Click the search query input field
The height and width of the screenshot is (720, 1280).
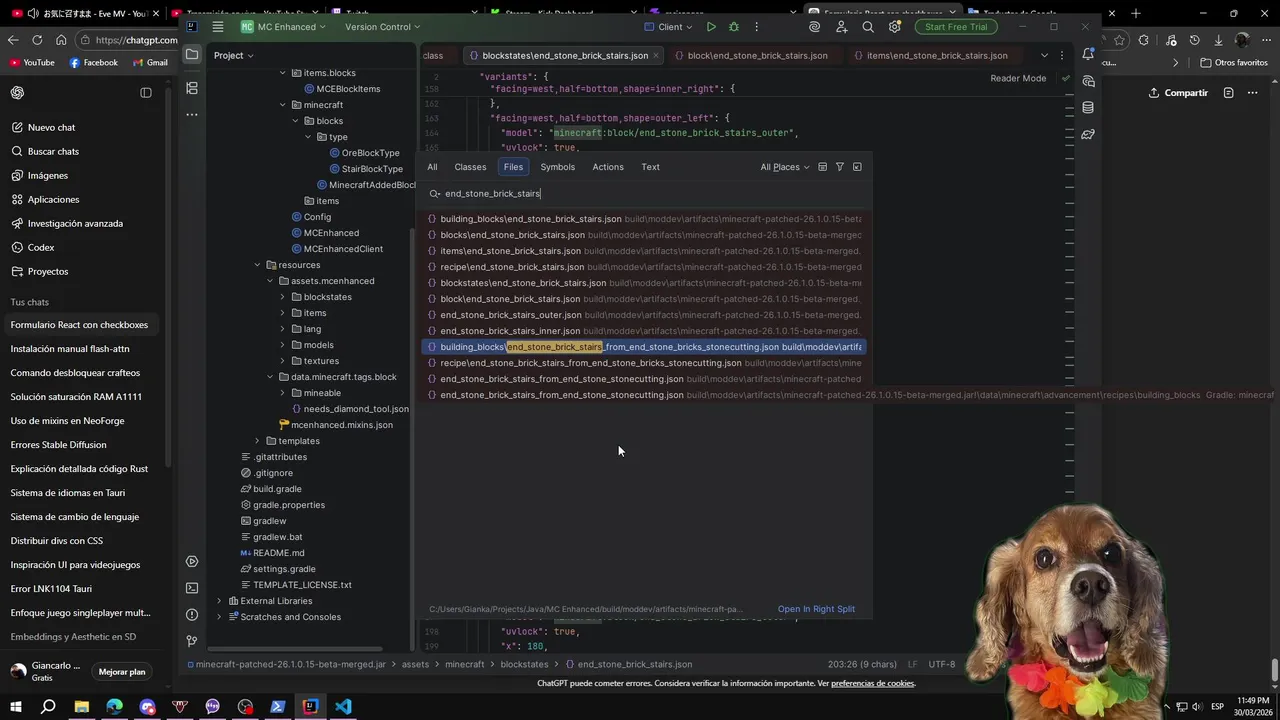(645, 193)
